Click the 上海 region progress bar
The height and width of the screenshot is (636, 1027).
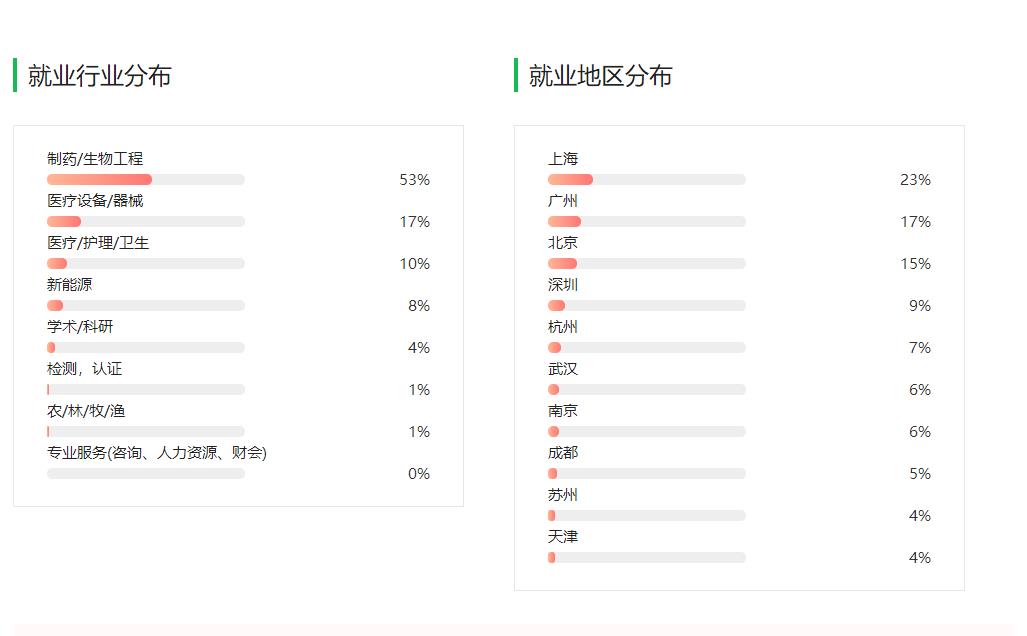(646, 180)
